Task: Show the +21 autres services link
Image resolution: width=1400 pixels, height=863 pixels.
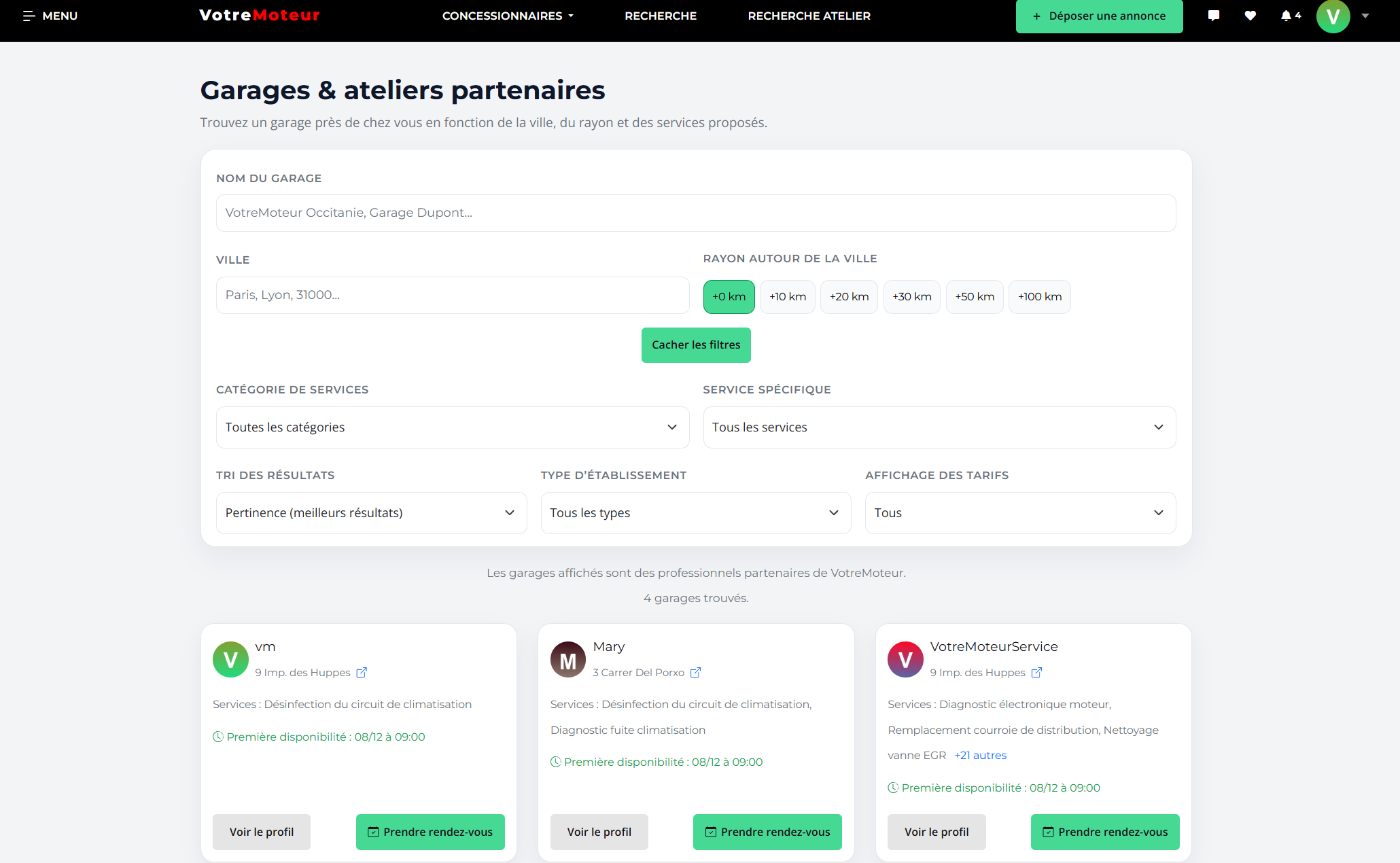Action: [980, 756]
